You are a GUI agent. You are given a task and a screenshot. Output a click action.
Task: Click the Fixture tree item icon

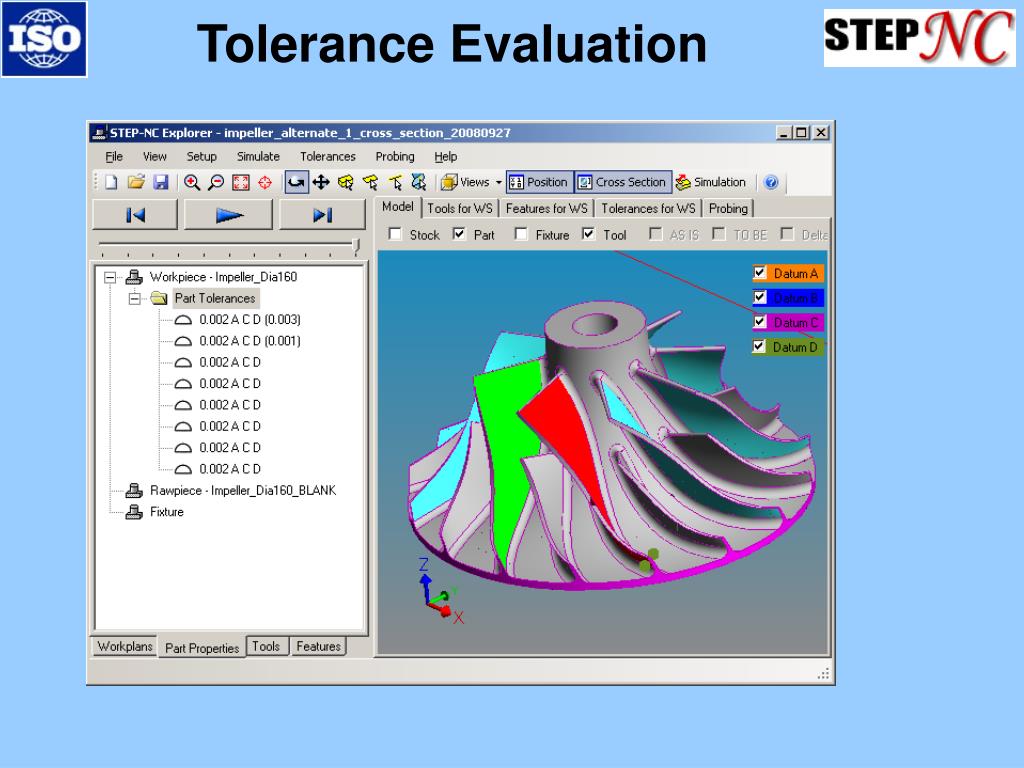[x=134, y=512]
